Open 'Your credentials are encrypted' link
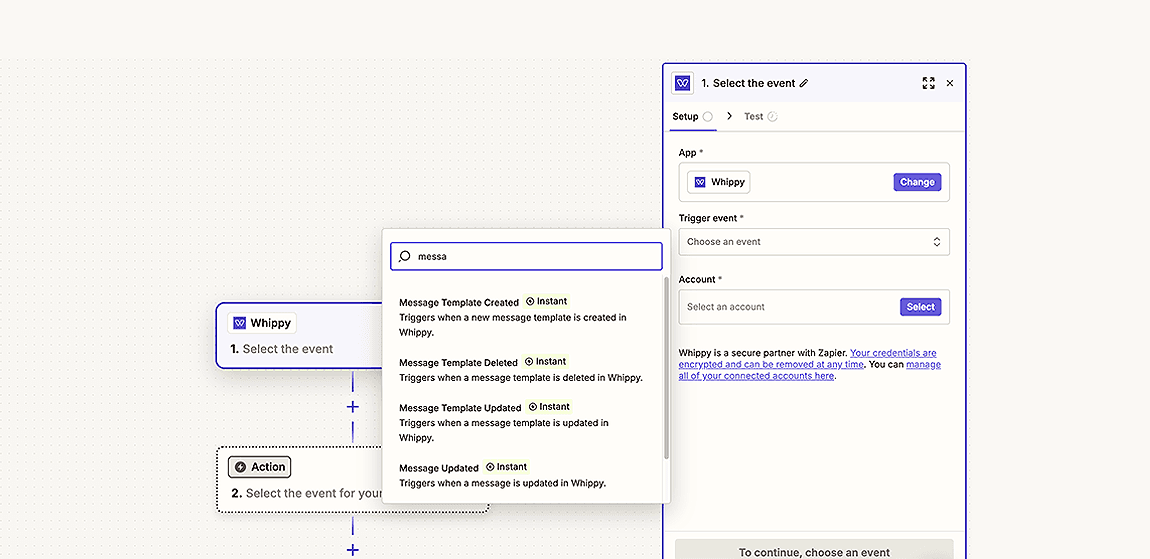The height and width of the screenshot is (559, 1150). tap(807, 359)
